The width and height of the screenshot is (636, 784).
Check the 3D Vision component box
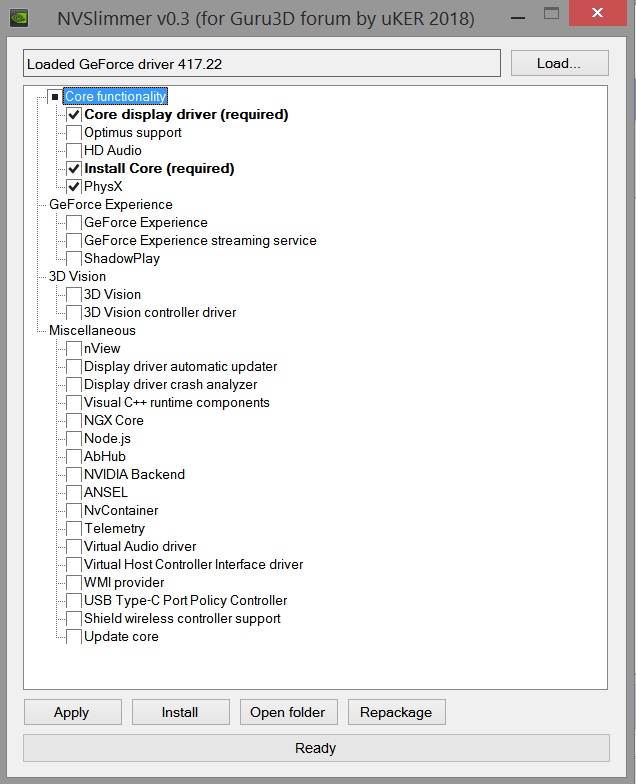(x=74, y=294)
